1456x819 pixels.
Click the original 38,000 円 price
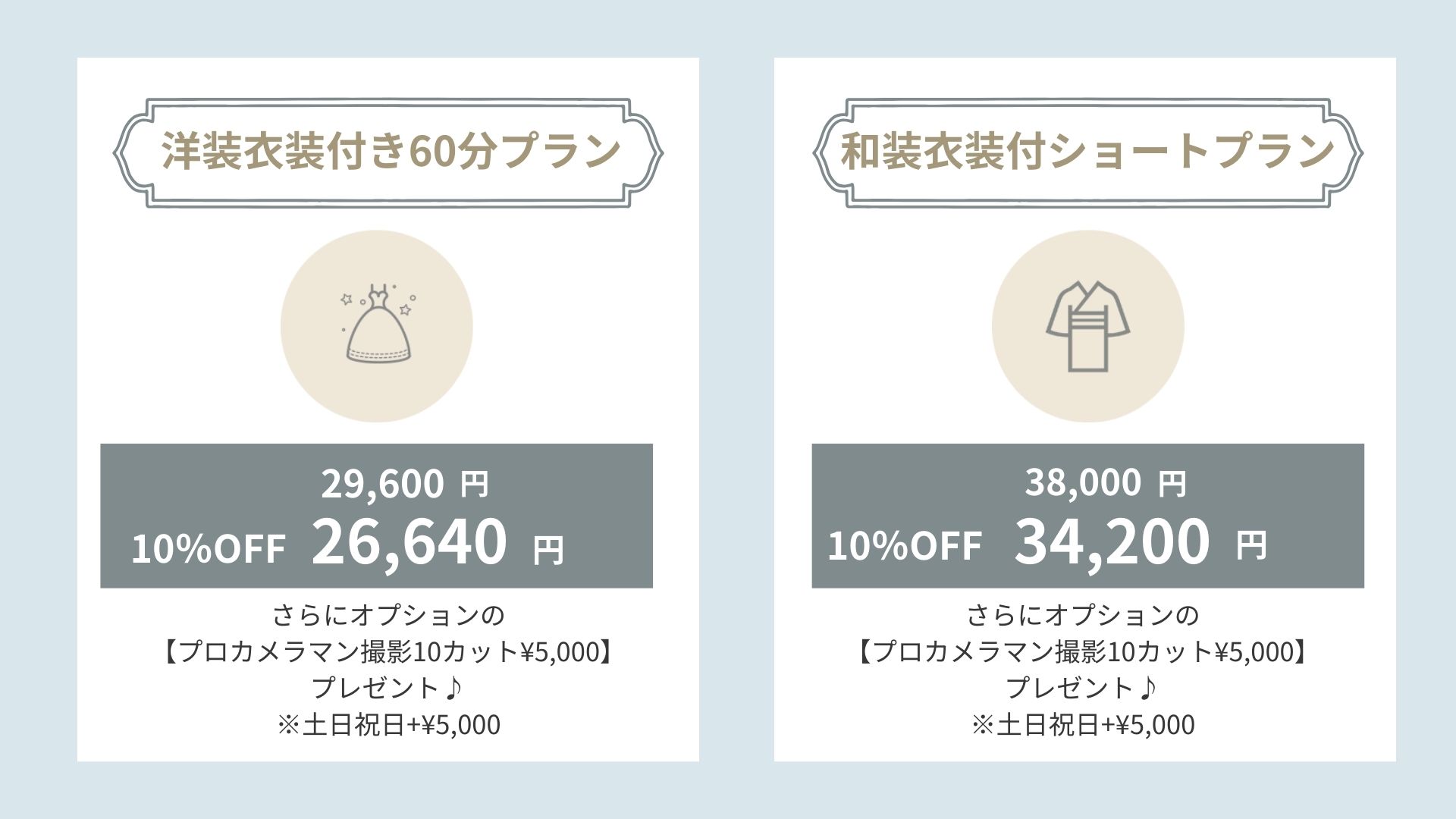click(x=1106, y=482)
